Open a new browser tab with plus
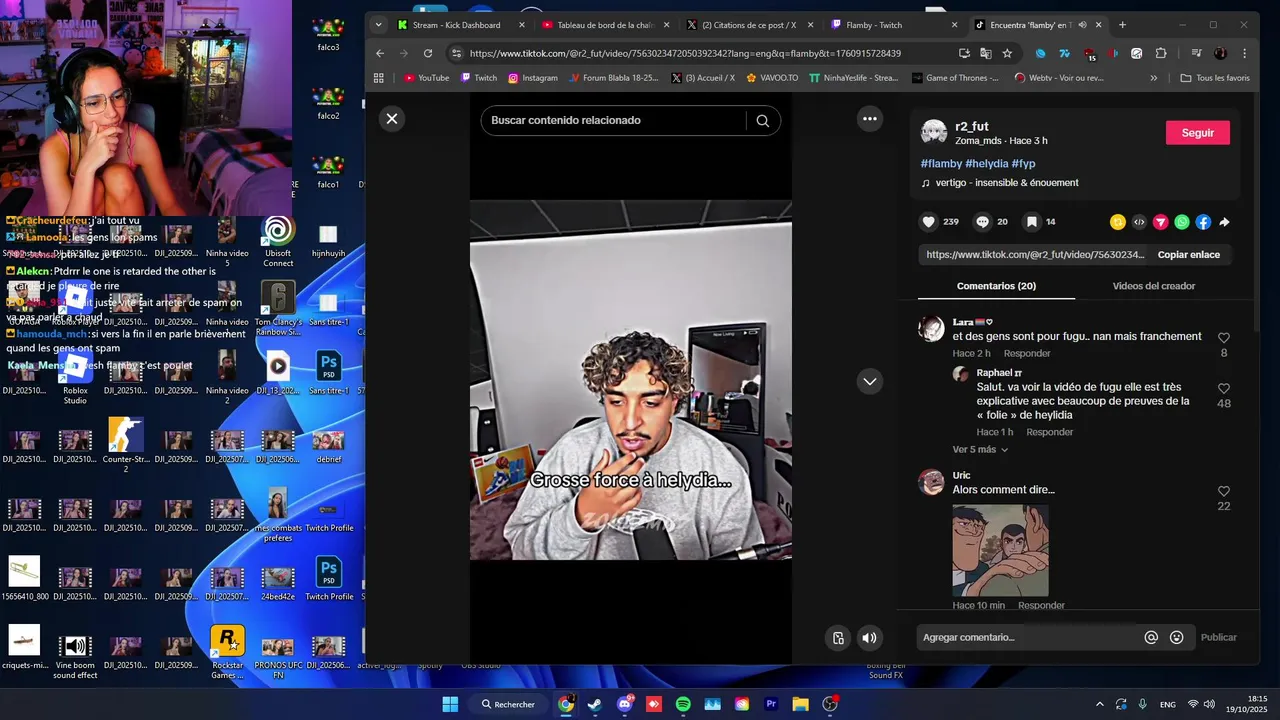Image resolution: width=1280 pixels, height=720 pixels. [1122, 25]
